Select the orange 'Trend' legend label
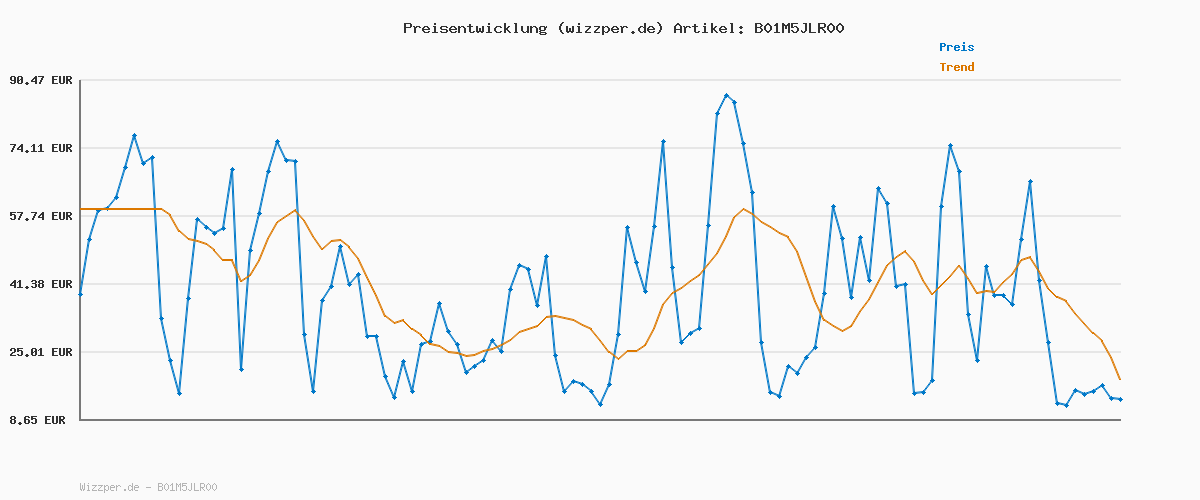This screenshot has height=500, width=1200. click(956, 67)
